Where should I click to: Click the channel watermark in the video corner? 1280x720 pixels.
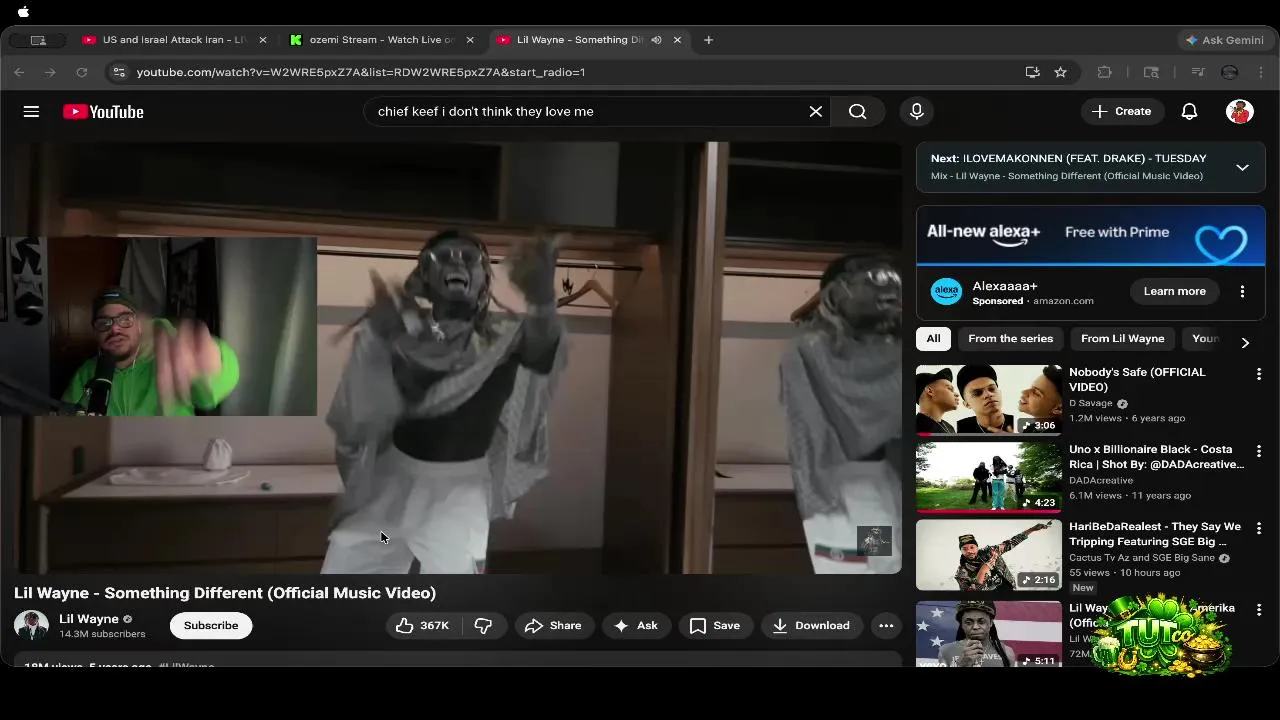click(874, 541)
